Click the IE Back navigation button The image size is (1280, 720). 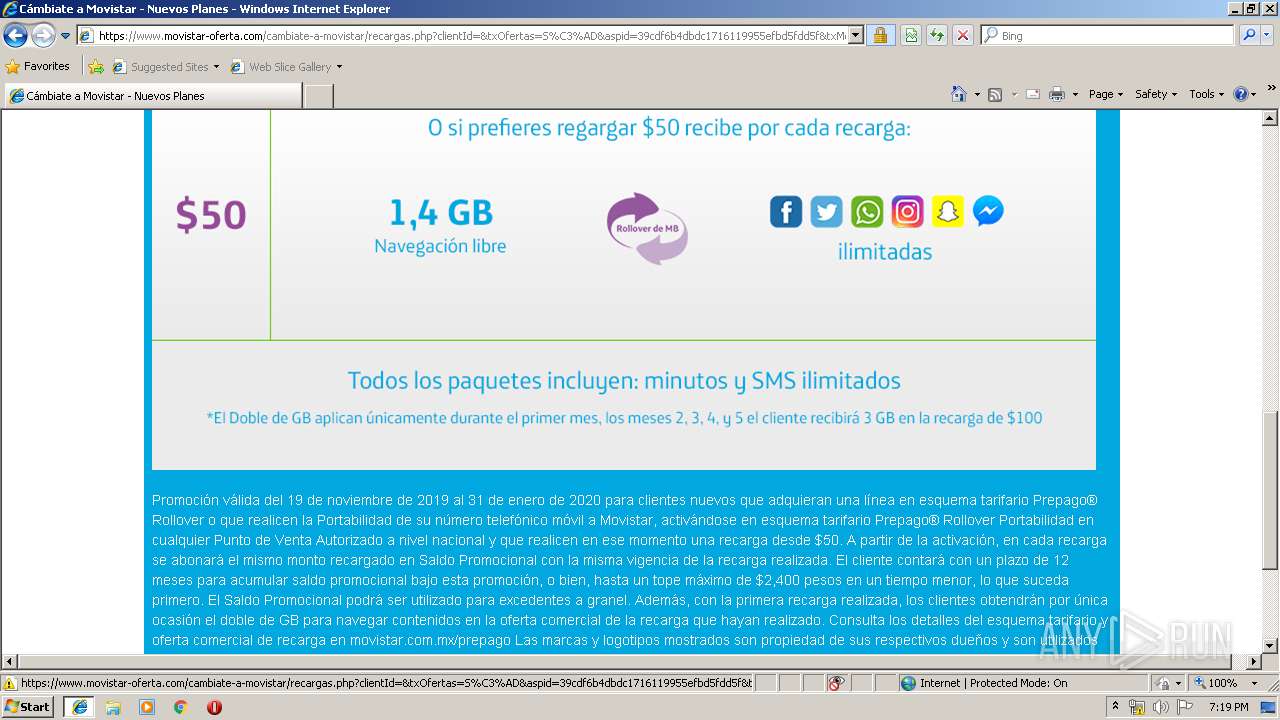coord(15,36)
